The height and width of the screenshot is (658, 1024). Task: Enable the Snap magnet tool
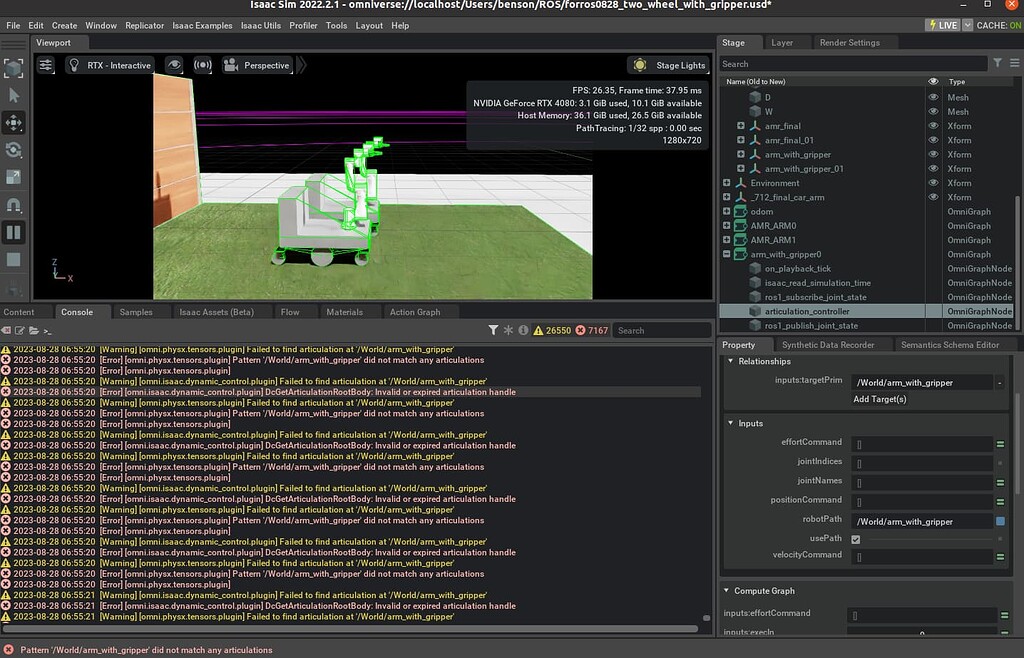pos(13,206)
